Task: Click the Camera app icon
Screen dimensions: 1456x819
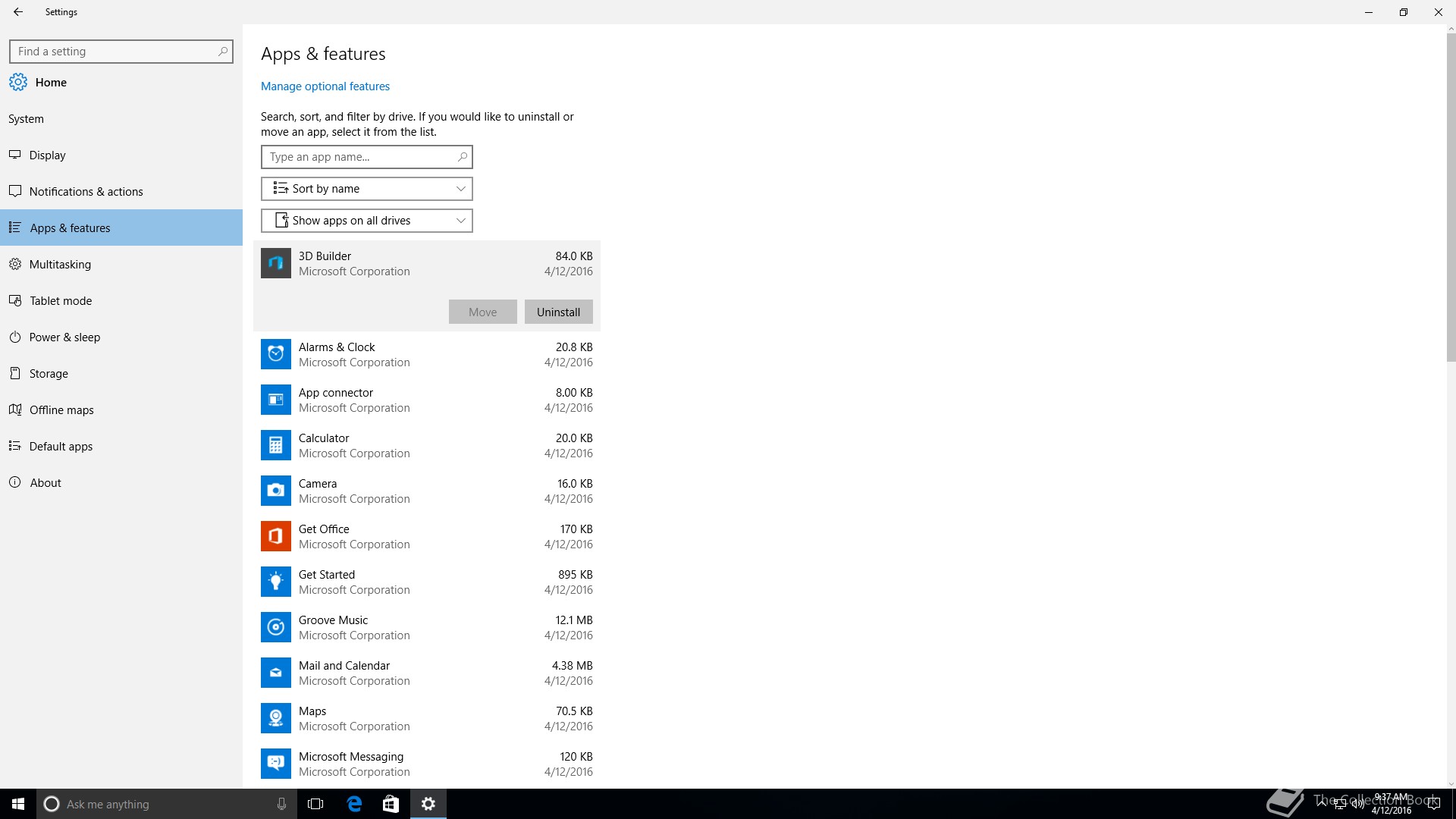Action: point(276,491)
